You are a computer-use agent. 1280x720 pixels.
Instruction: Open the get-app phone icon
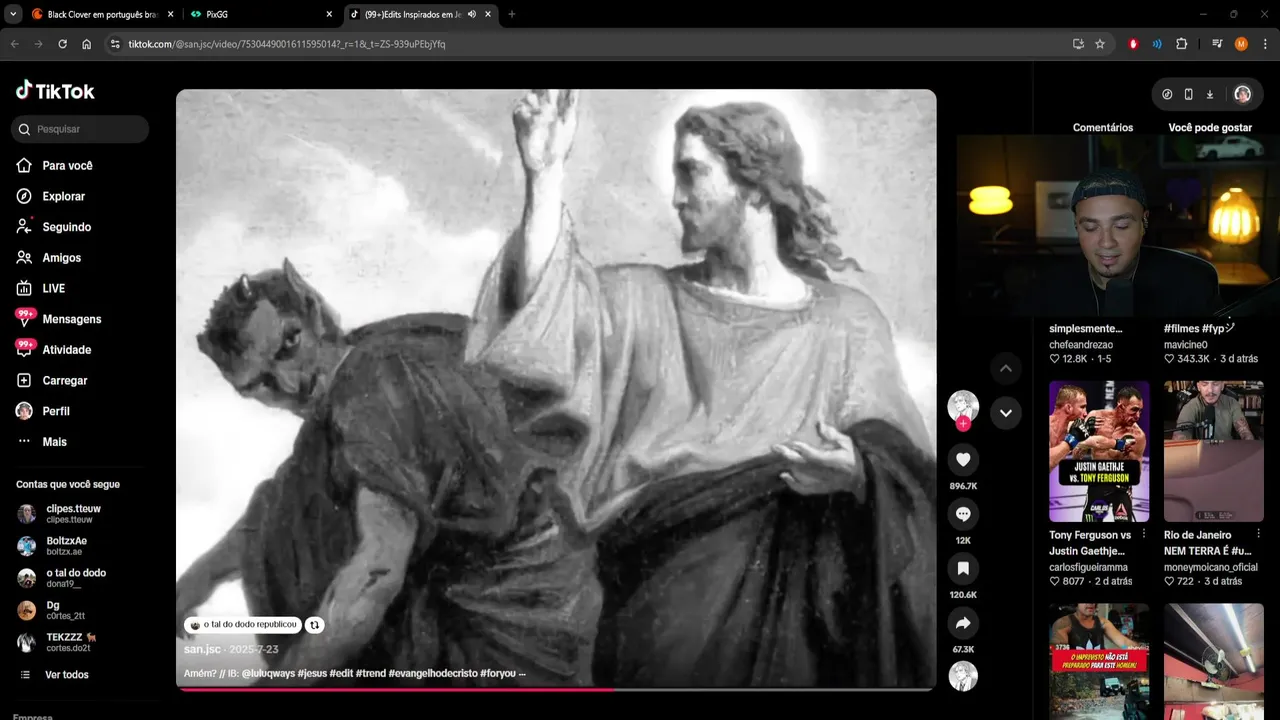point(1188,94)
